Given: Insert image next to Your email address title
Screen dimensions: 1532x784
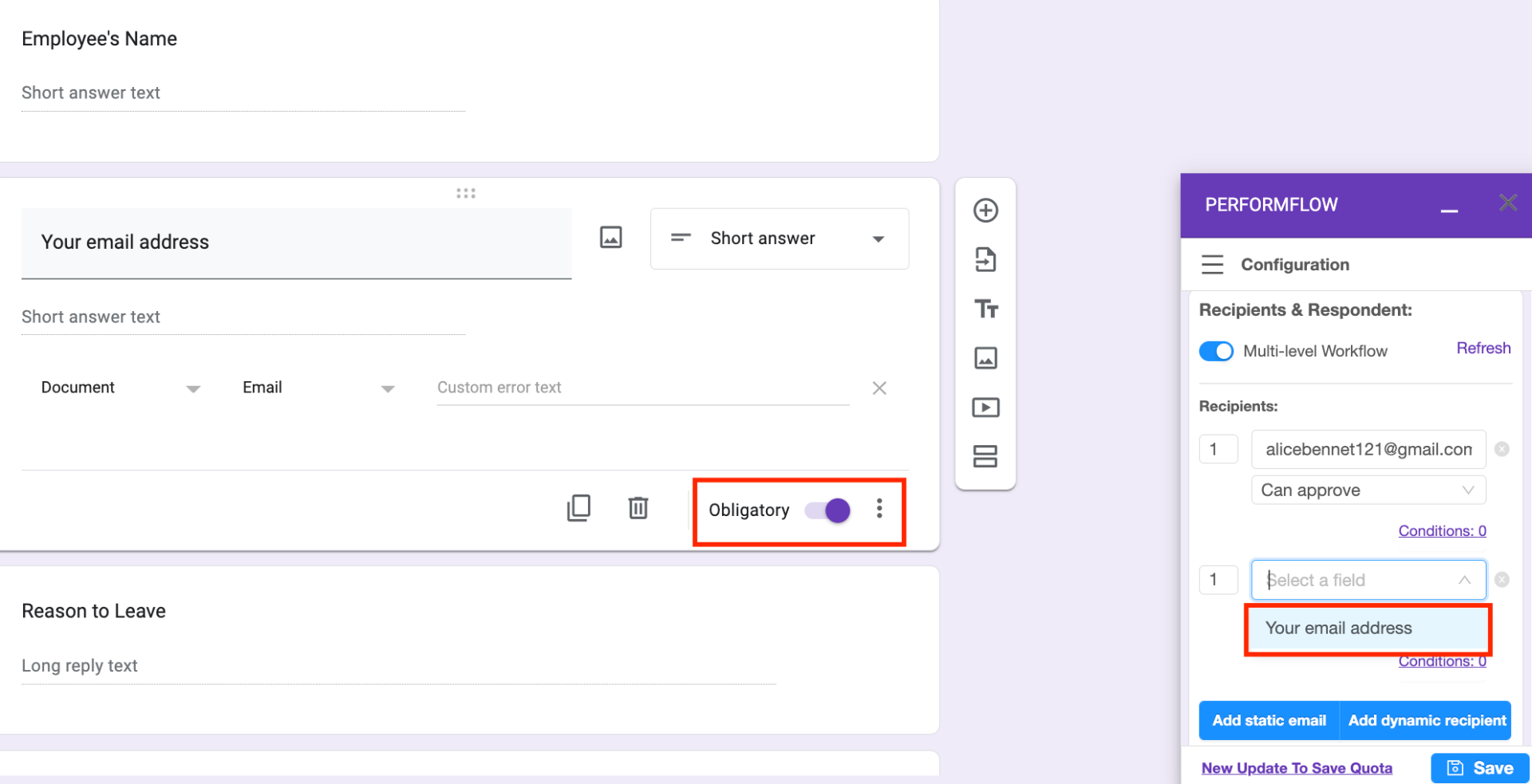Looking at the screenshot, I should [610, 237].
